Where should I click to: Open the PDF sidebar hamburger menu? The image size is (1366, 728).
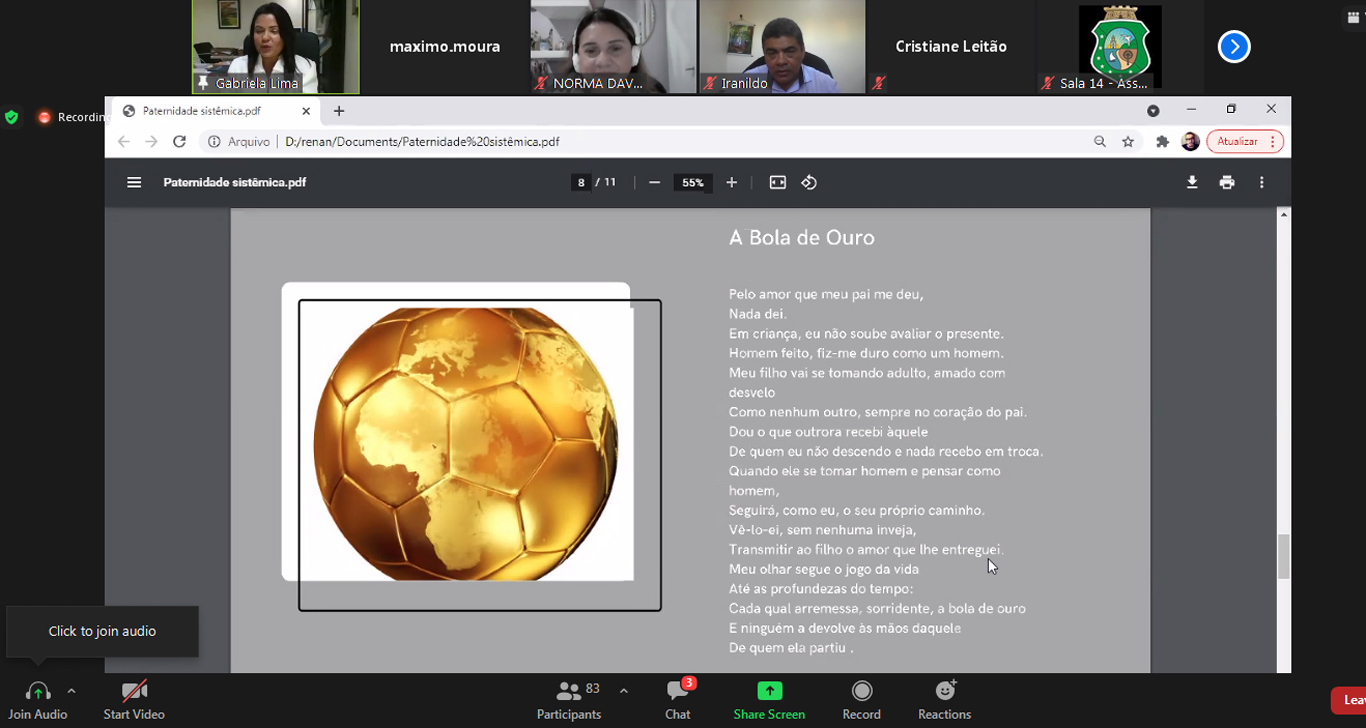134,182
